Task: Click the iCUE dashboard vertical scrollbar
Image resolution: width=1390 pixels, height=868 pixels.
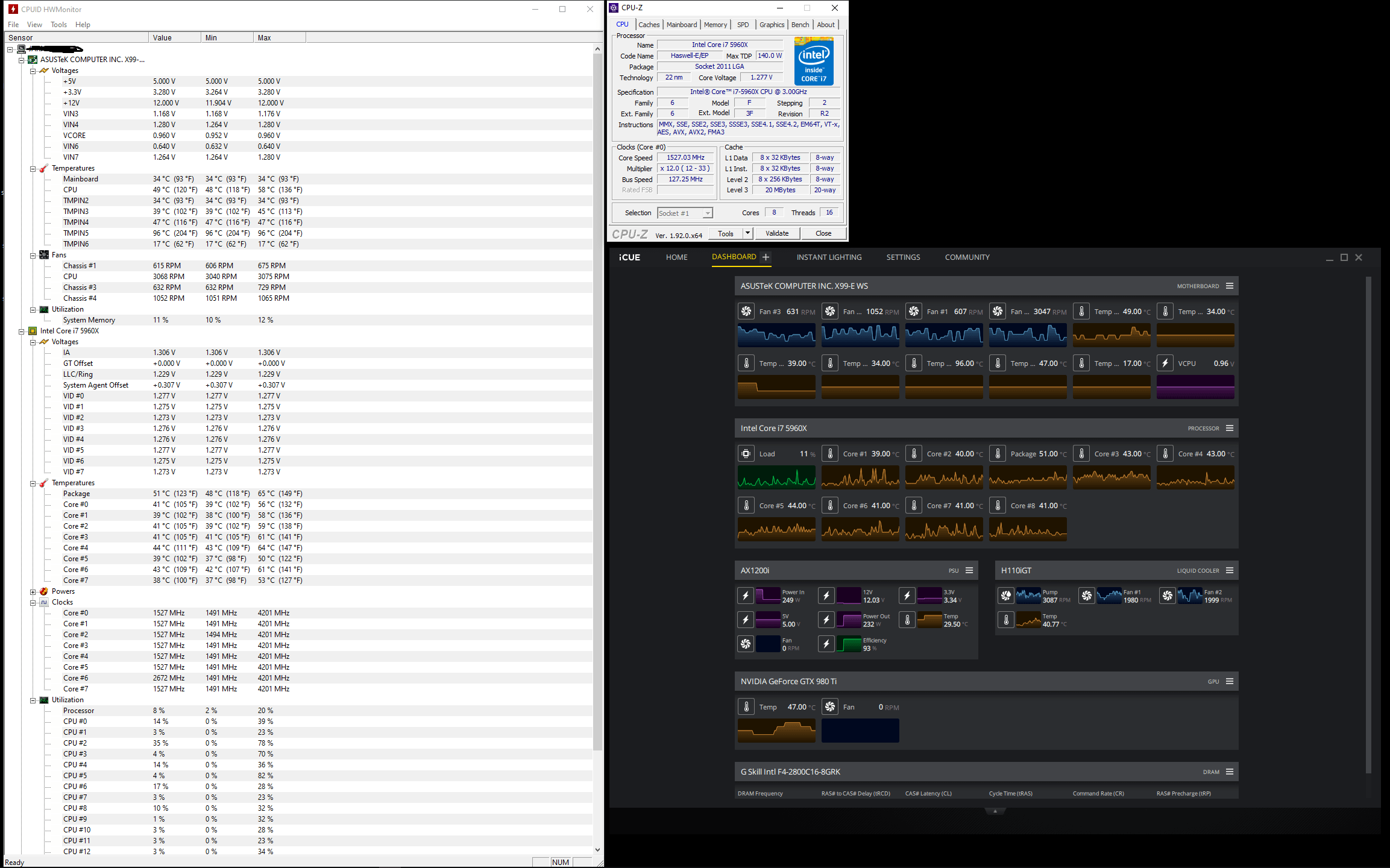Action: pos(1368,524)
